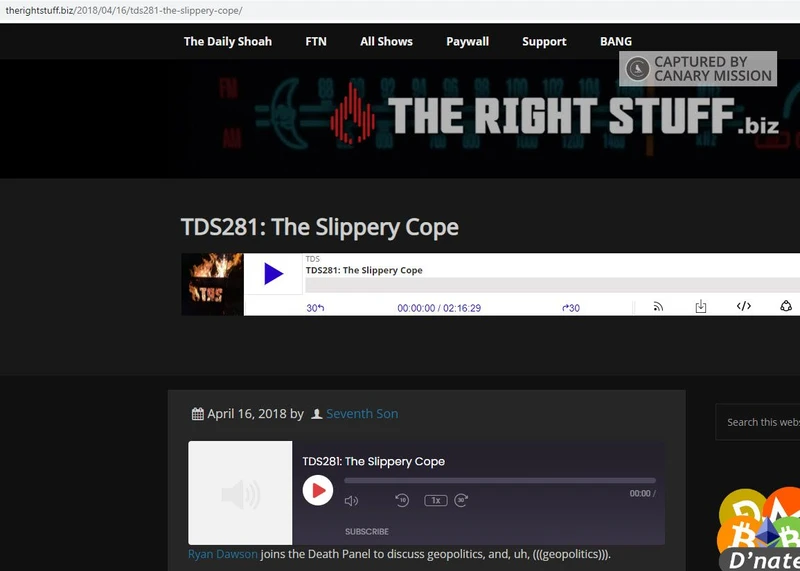
Task: Download episode via download icon
Action: [701, 306]
